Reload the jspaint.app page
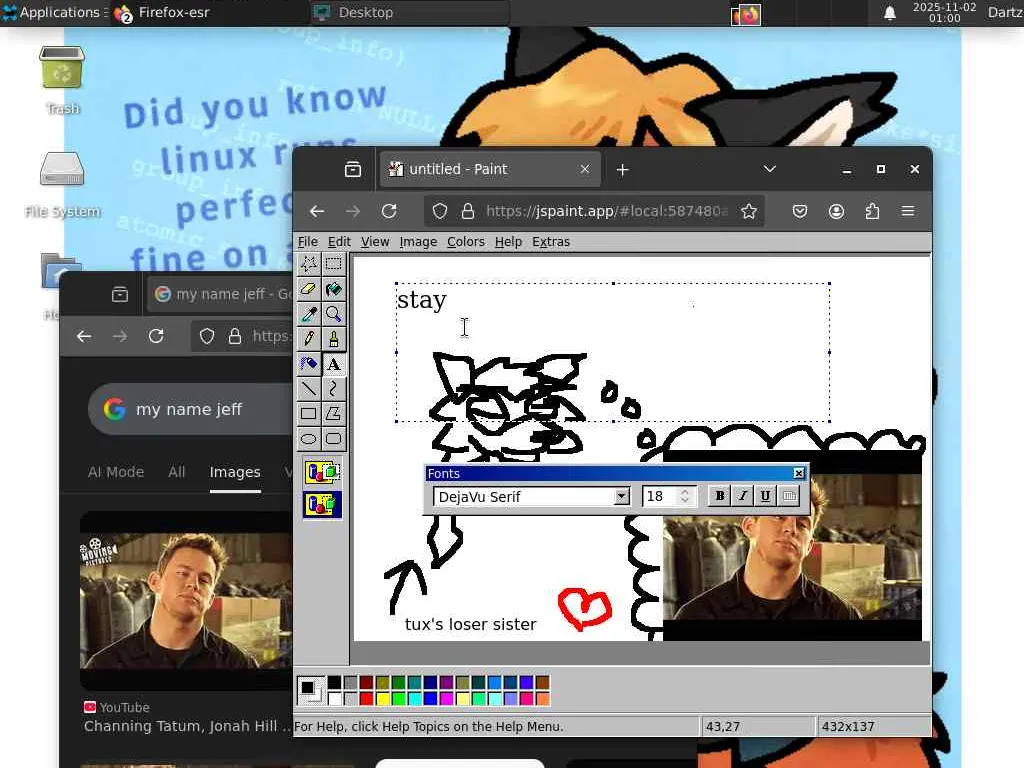This screenshot has width=1024, height=768. (389, 211)
